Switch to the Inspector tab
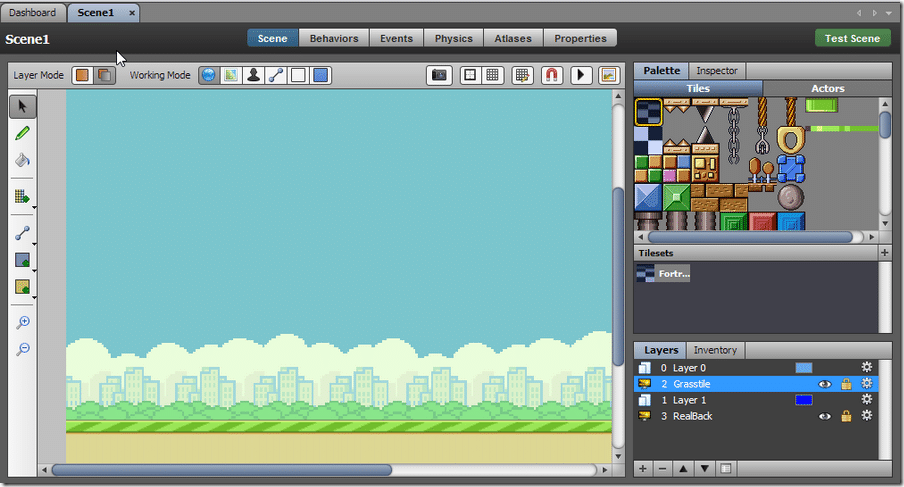This screenshot has width=904, height=487. 717,70
